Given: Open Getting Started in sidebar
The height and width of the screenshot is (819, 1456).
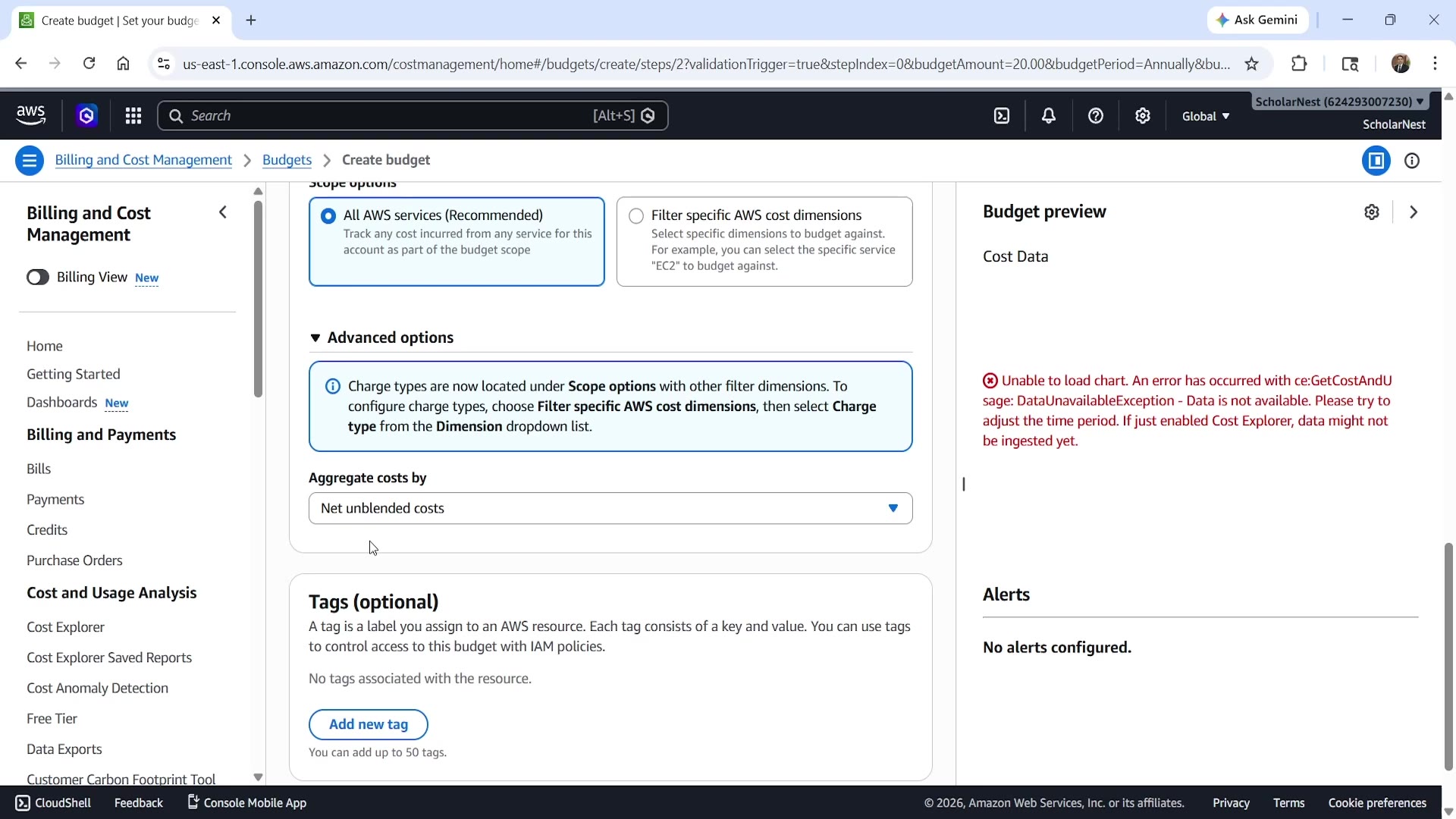Looking at the screenshot, I should pos(74,374).
